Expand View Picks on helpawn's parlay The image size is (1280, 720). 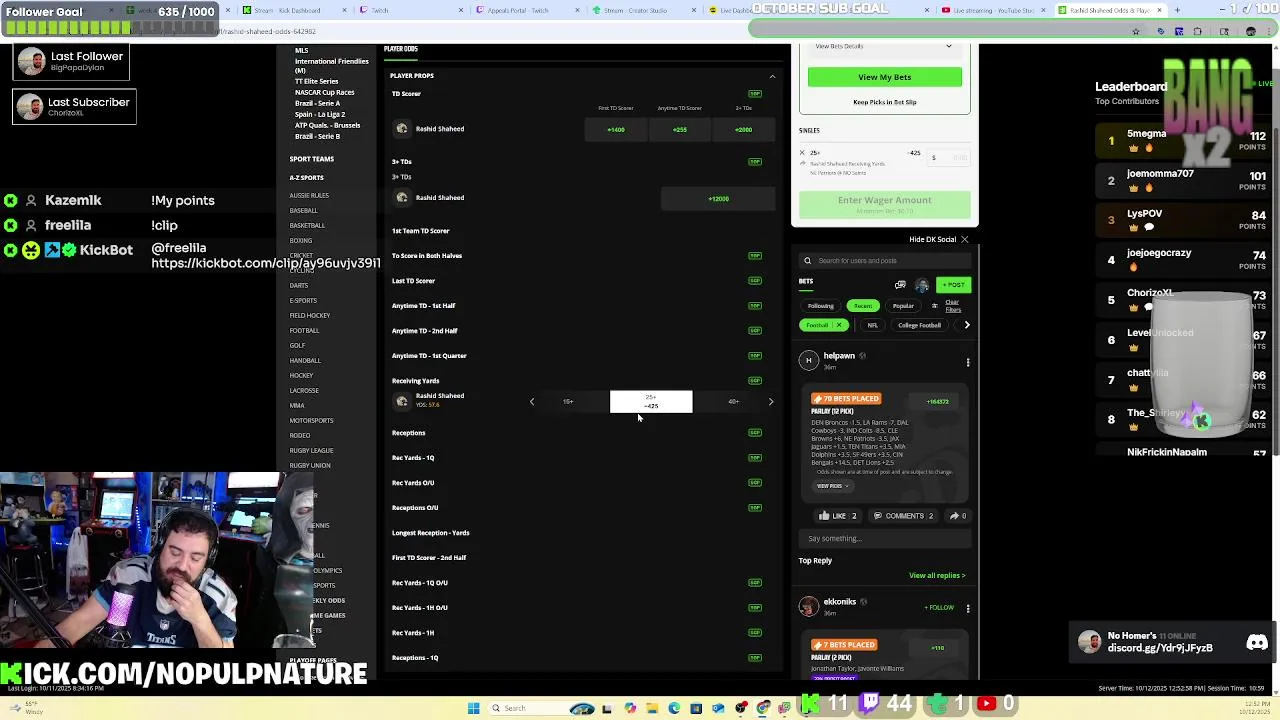click(x=832, y=486)
